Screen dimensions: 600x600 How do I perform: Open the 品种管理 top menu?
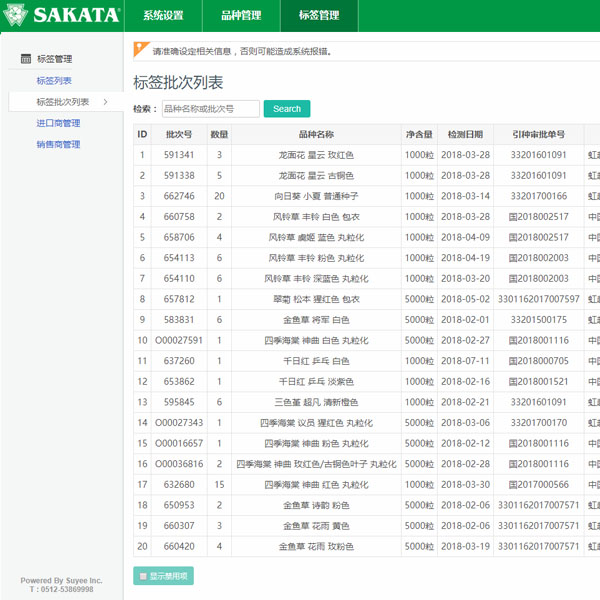coord(241,16)
